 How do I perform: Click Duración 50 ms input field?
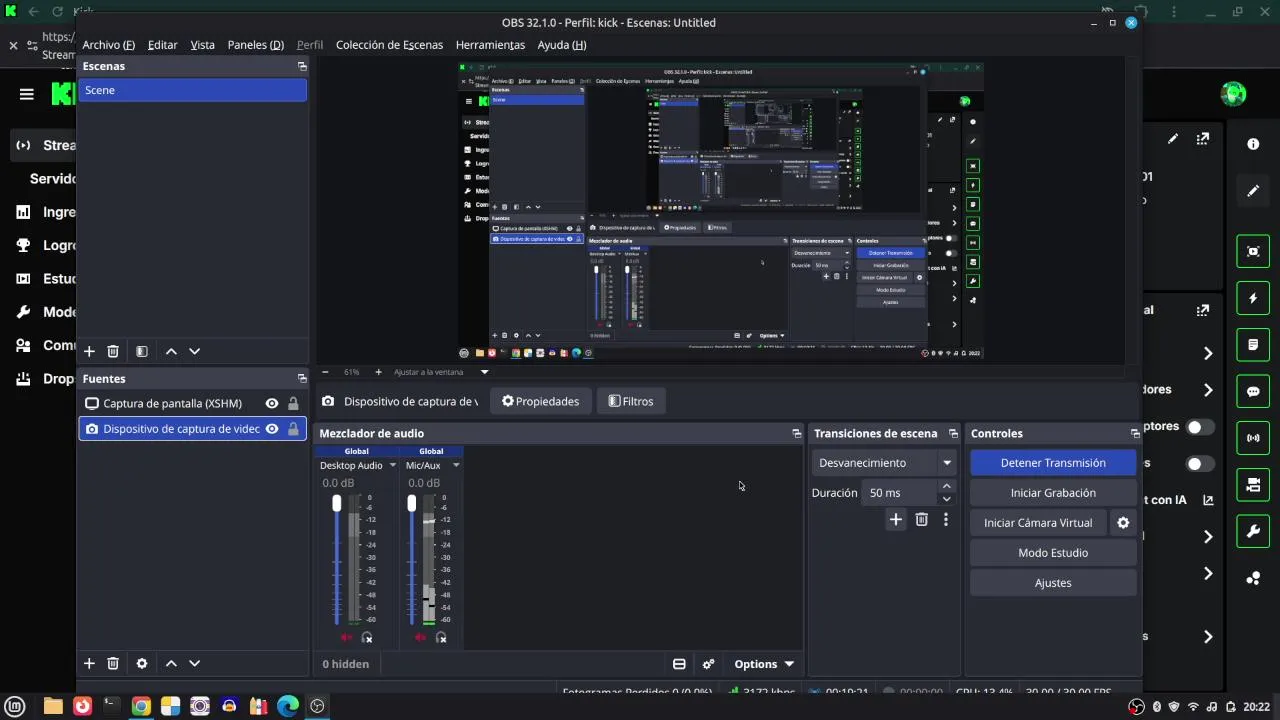(x=899, y=493)
